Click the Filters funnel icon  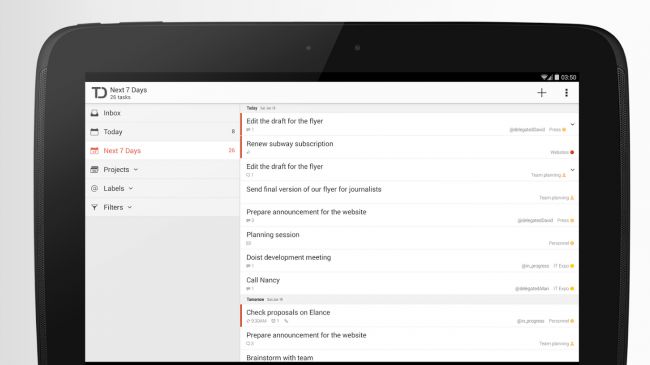(x=95, y=207)
